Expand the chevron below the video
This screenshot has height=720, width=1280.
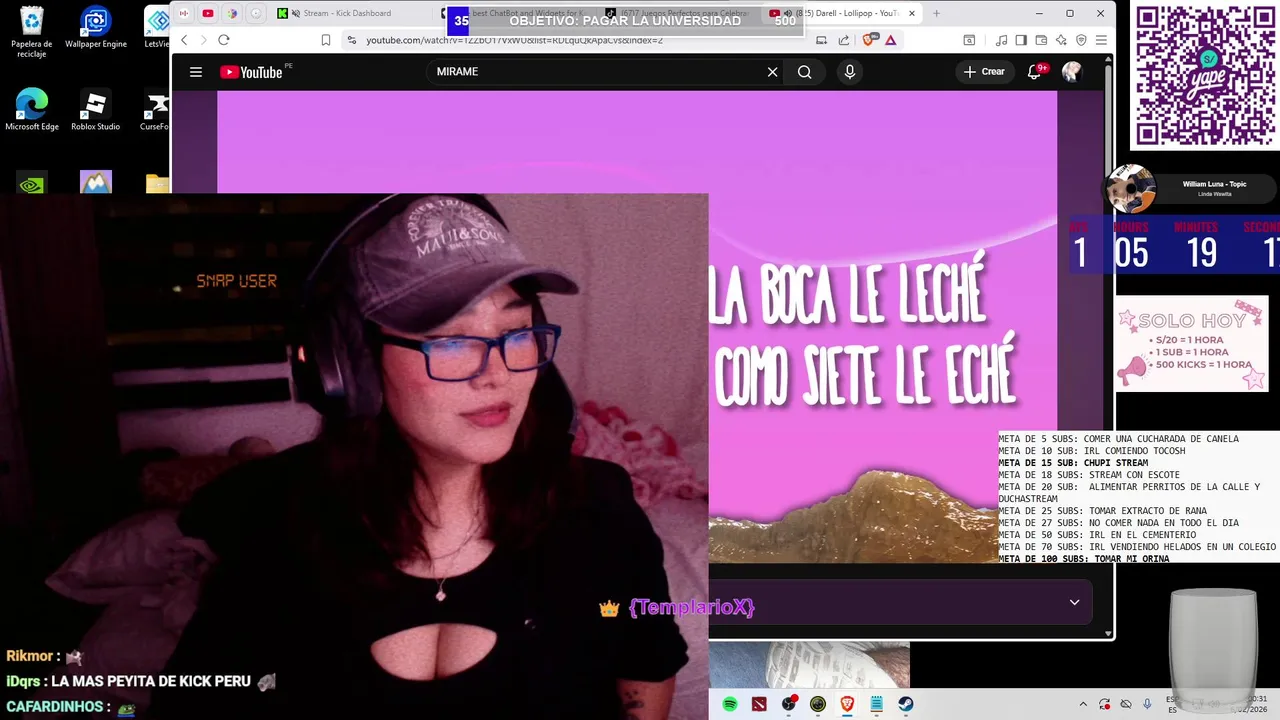click(1074, 602)
